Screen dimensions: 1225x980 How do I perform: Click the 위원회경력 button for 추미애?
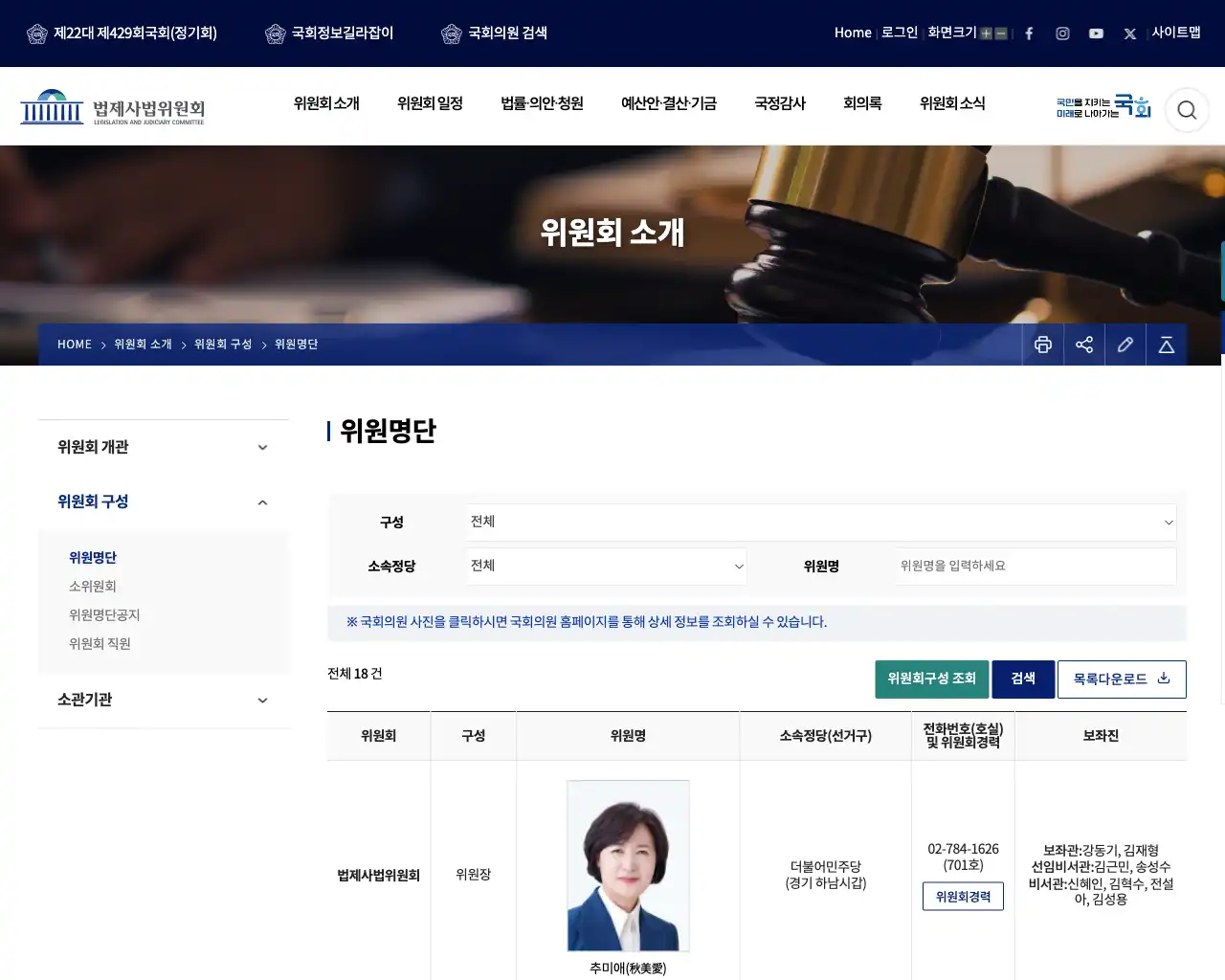pyautogui.click(x=963, y=897)
